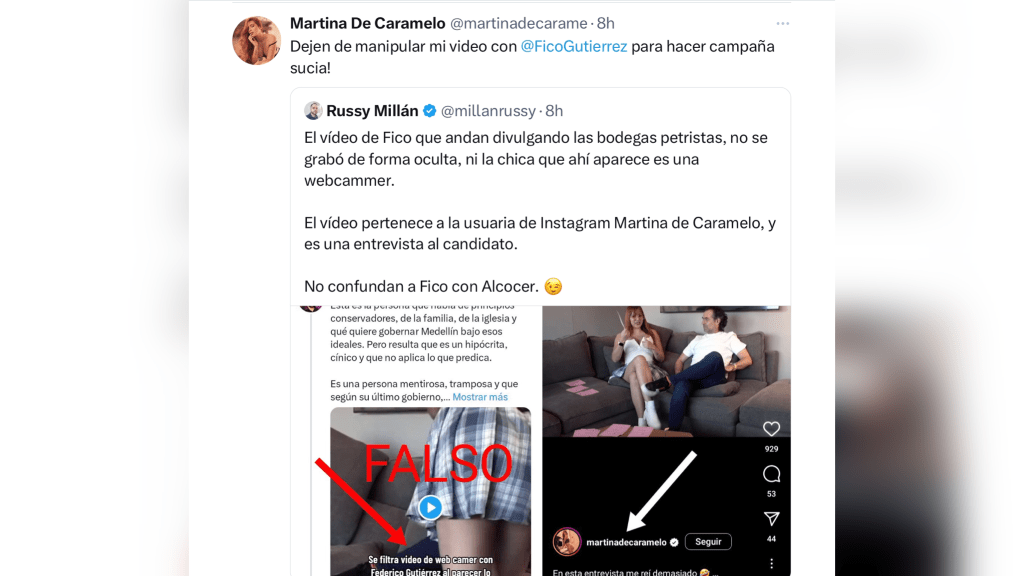Image resolution: width=1024 pixels, height=576 pixels.
Task: Click the @martinadecarame handle
Action: click(x=519, y=24)
